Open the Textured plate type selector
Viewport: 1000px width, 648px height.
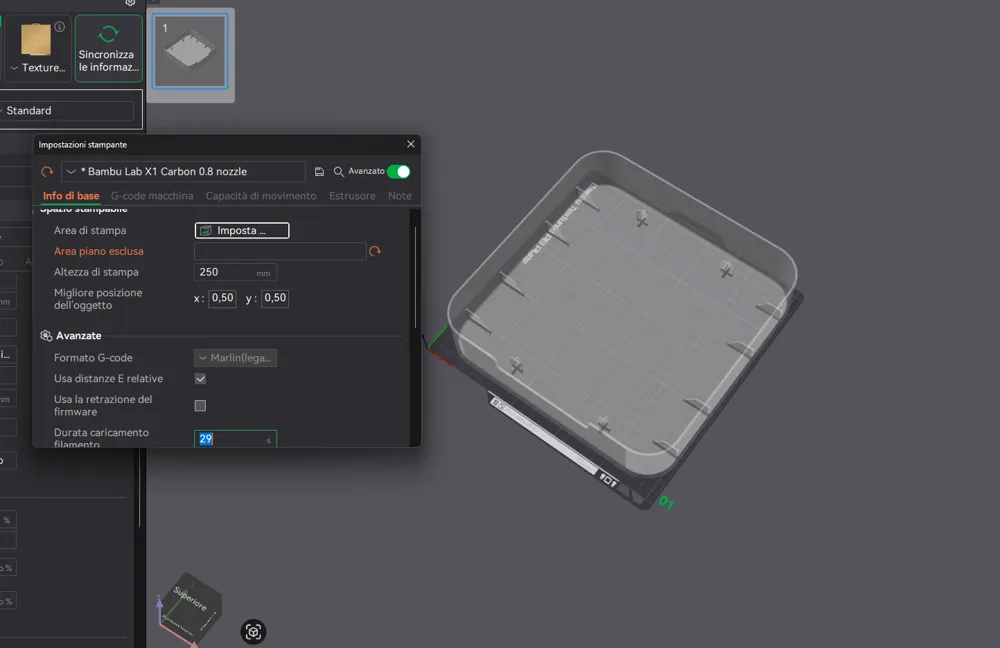point(38,48)
